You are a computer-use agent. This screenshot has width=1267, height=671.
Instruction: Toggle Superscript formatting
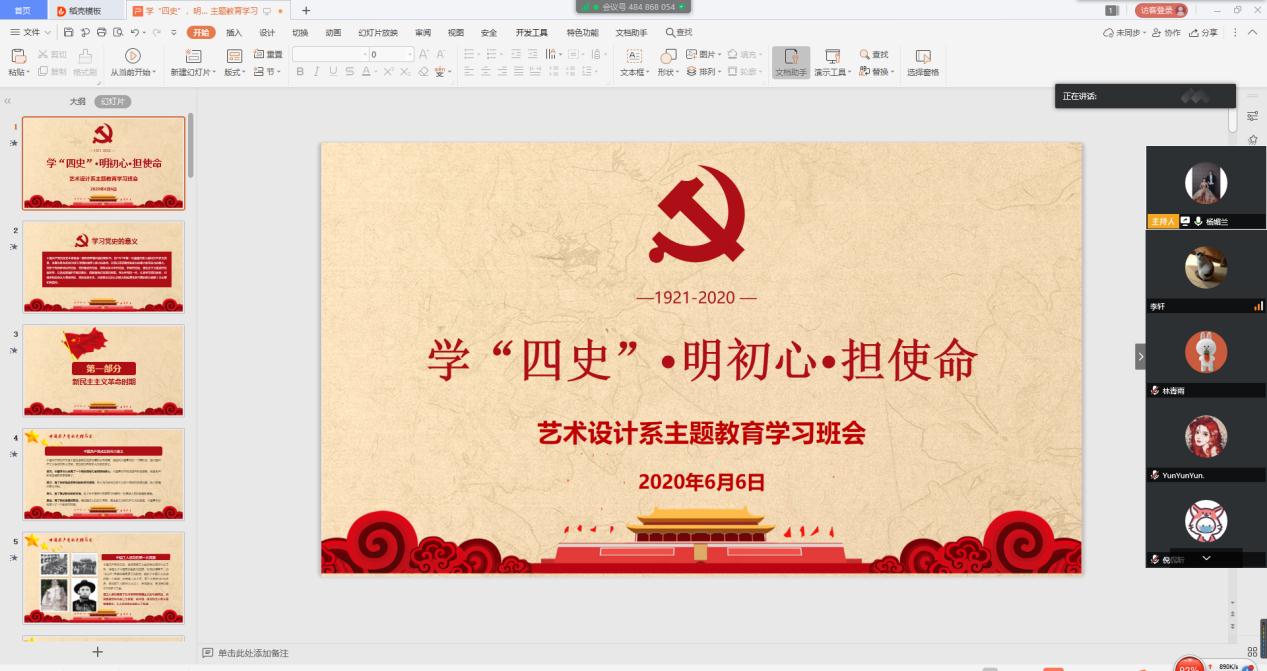(x=390, y=72)
